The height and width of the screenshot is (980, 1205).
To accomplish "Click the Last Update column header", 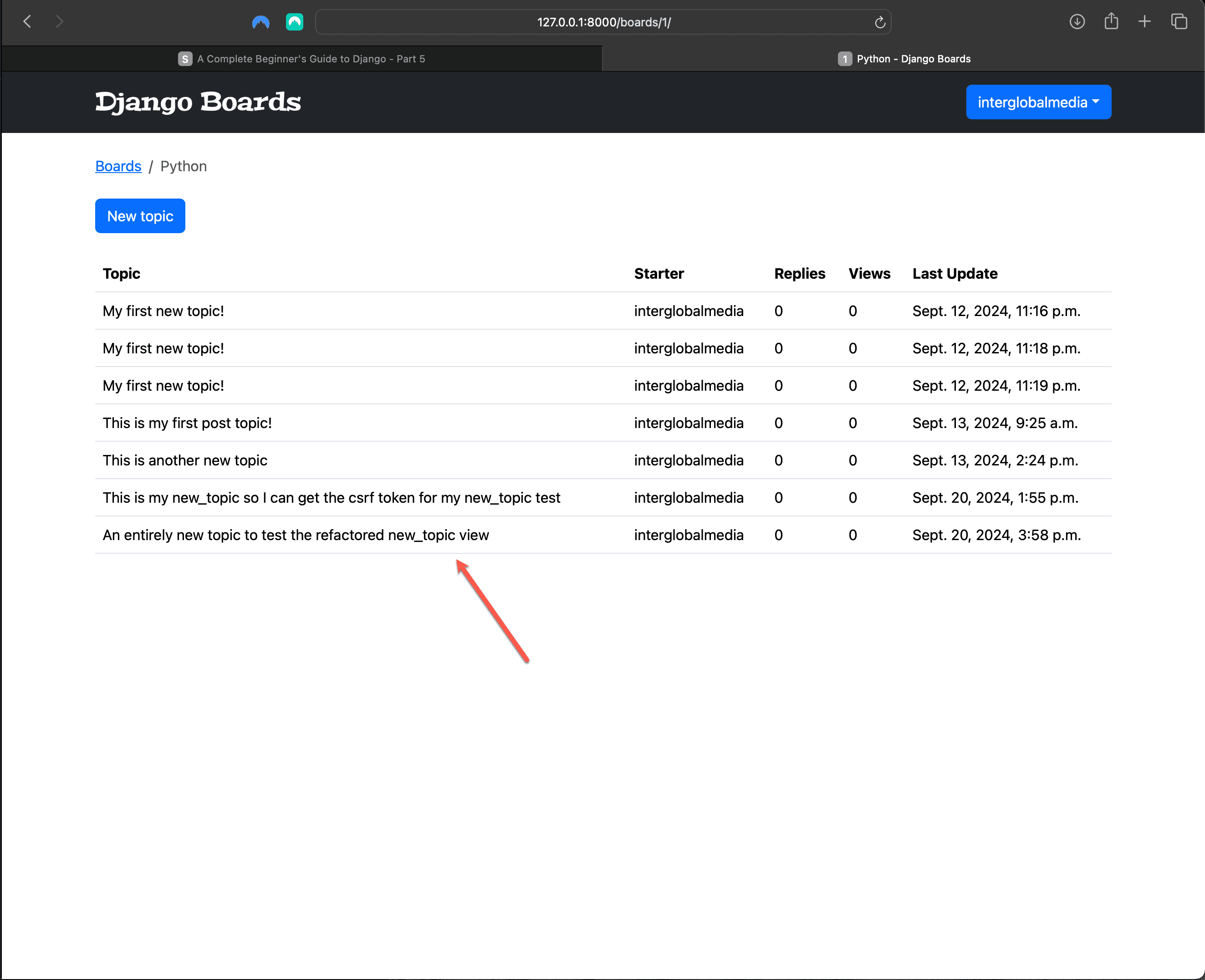I will tap(955, 274).
